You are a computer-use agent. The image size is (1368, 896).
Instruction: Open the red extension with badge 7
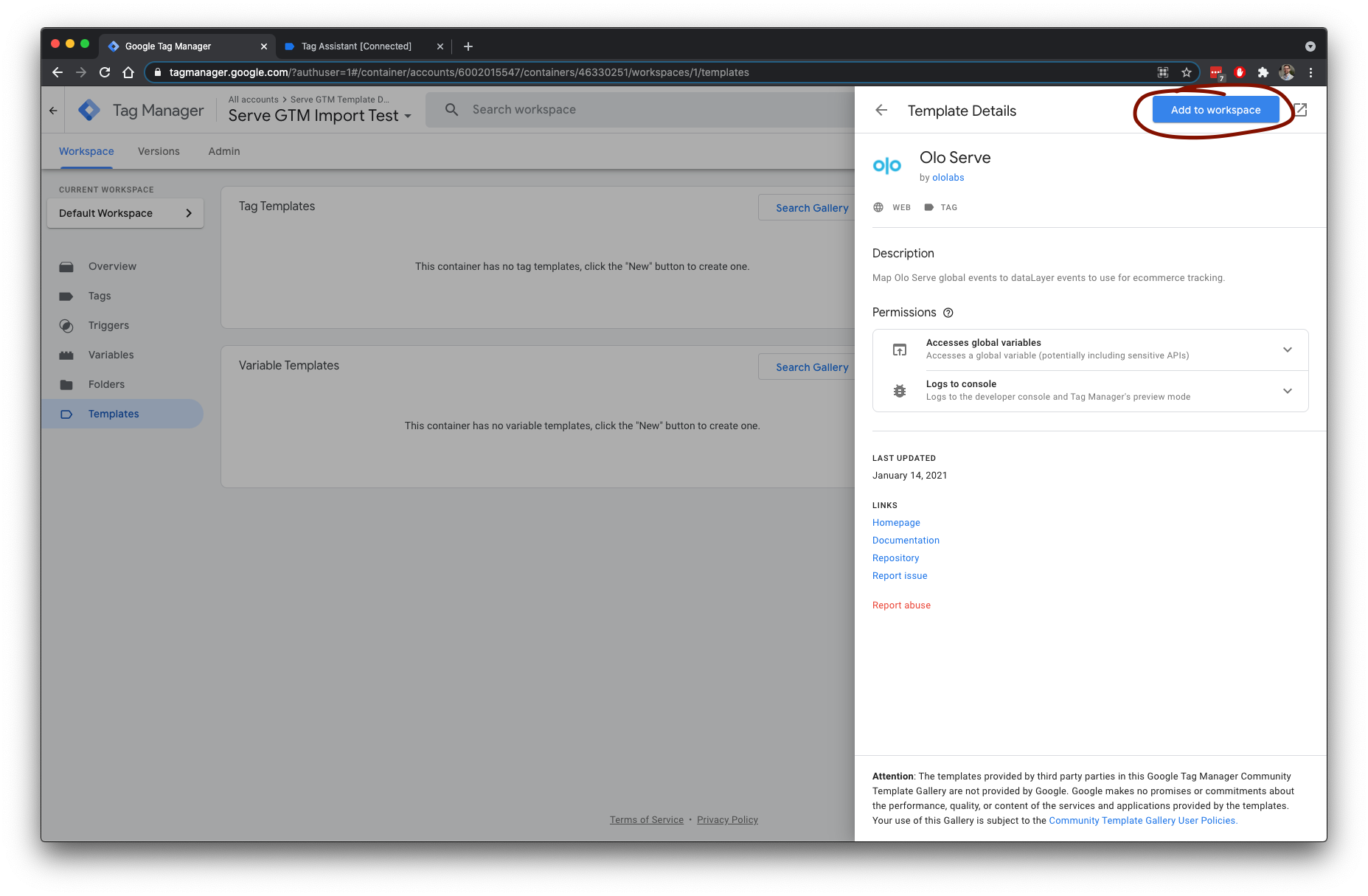[1217, 73]
